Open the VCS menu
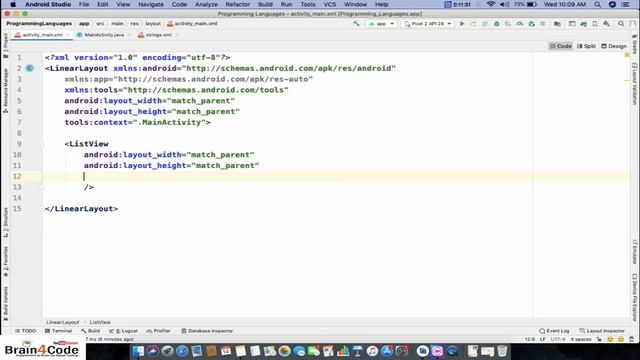The image size is (640, 360). (x=330, y=4)
